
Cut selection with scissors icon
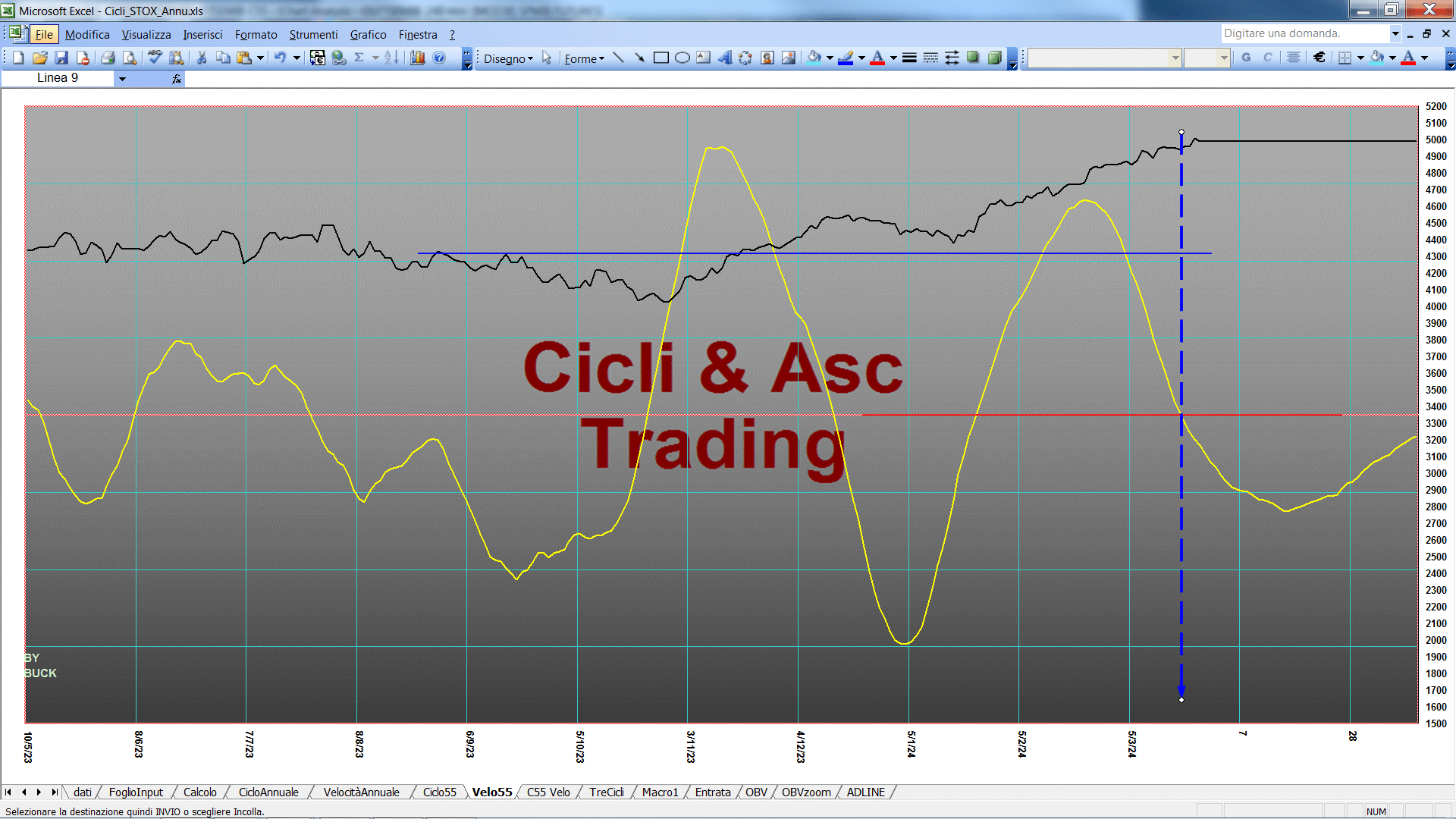[x=202, y=58]
